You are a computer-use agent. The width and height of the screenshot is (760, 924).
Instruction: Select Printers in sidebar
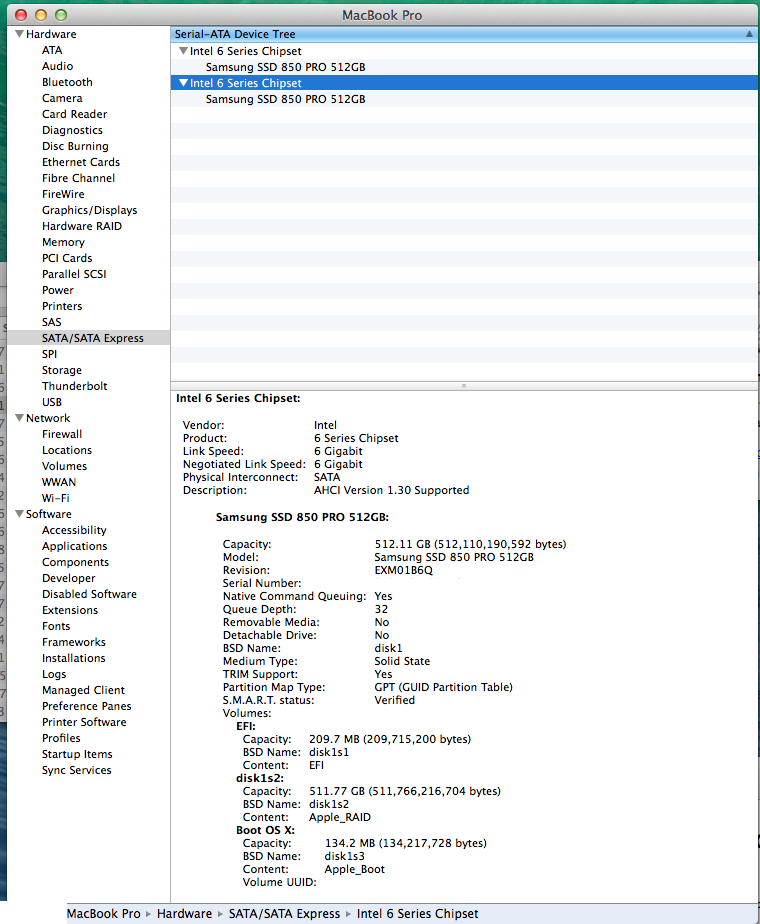[62, 306]
